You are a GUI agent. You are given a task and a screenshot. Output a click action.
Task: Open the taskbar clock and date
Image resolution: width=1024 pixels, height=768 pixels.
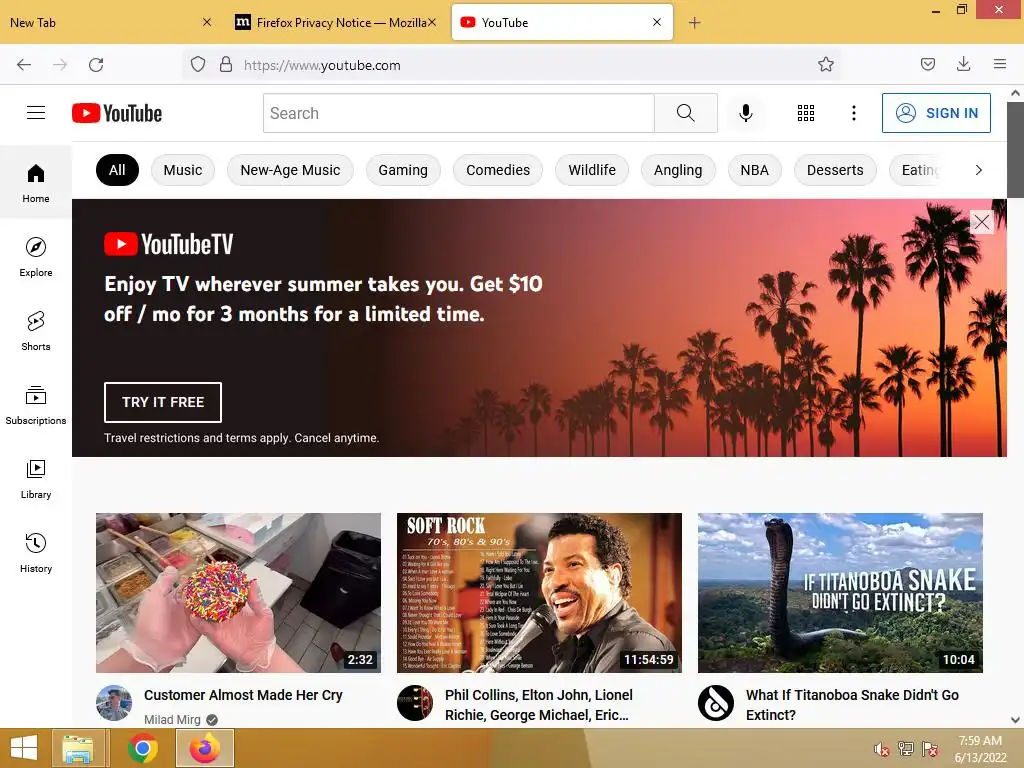coord(980,748)
